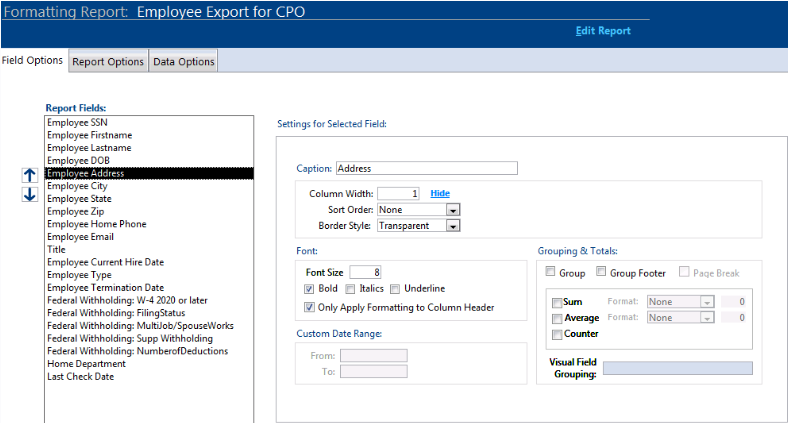Check the Group checkbox
This screenshot has width=788, height=423.
click(550, 272)
